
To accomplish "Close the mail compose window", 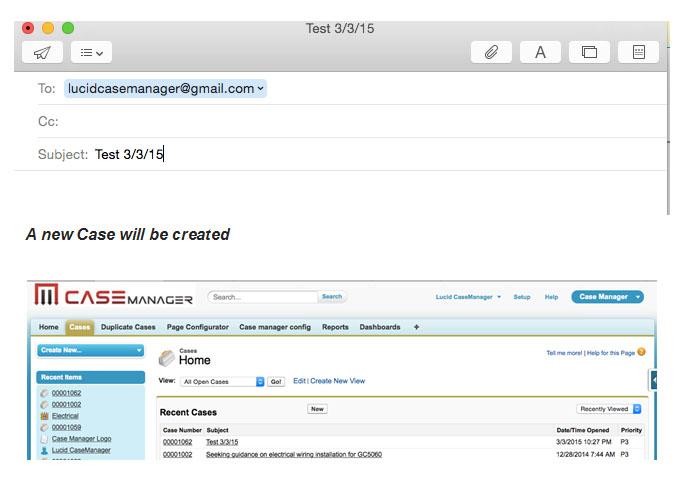I will point(28,28).
